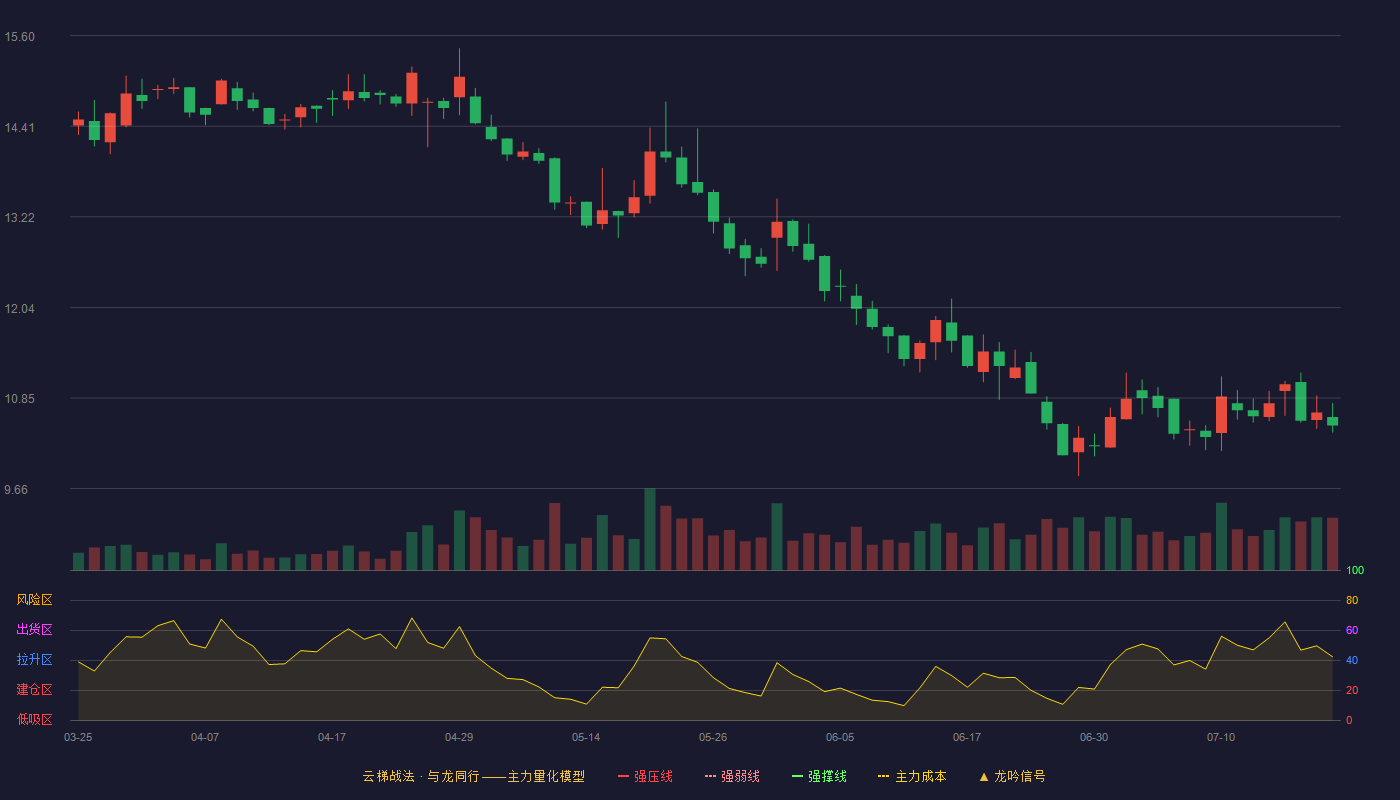
Task: Click the 06-17 date label
Action: tap(967, 737)
